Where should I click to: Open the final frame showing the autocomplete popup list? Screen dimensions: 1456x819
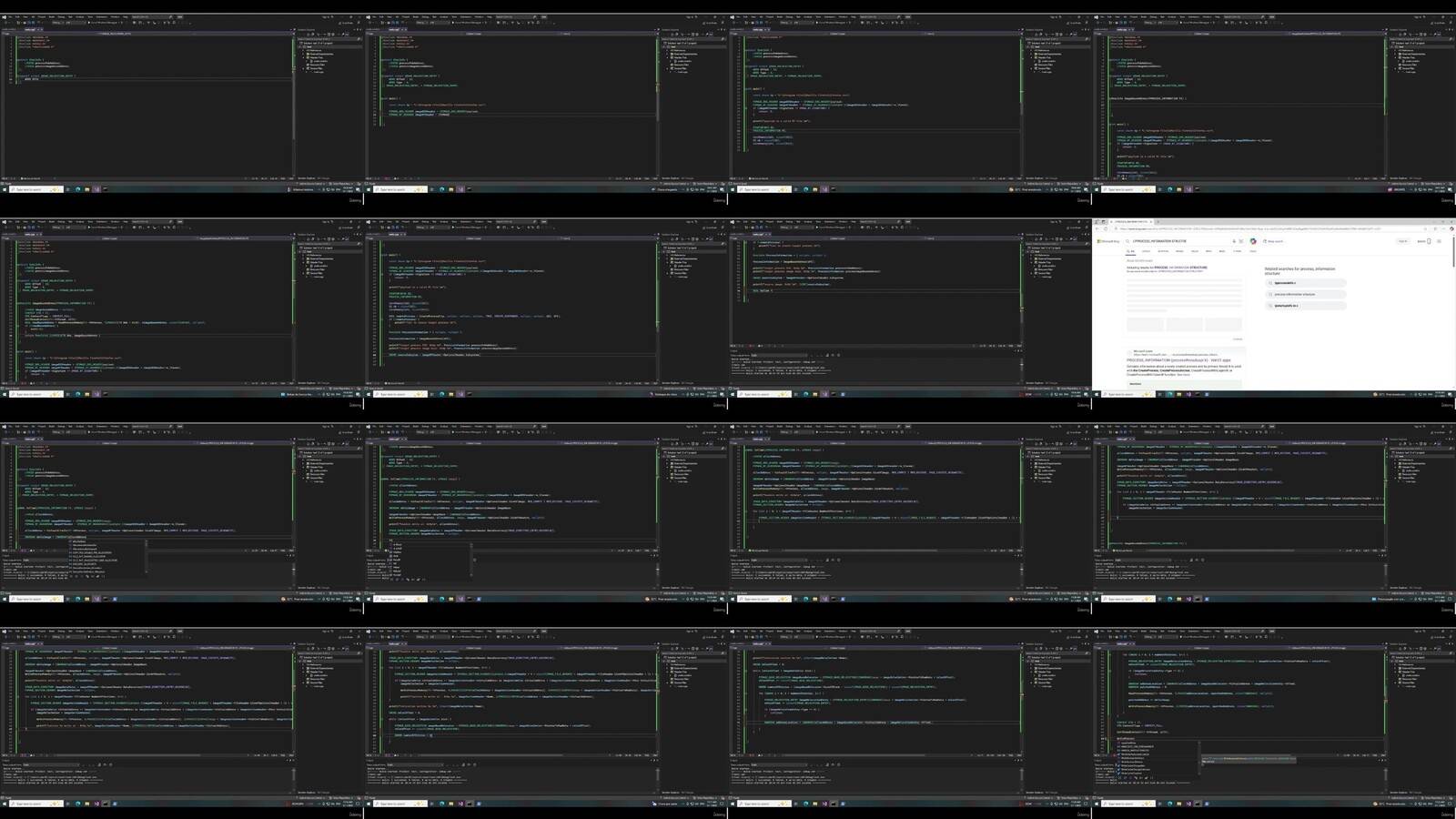(x=1274, y=717)
